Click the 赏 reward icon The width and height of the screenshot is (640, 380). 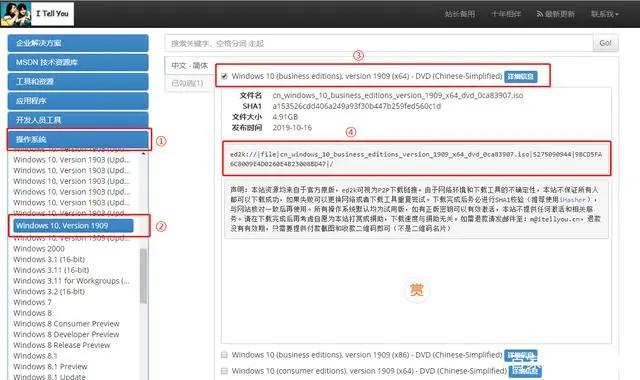[416, 290]
